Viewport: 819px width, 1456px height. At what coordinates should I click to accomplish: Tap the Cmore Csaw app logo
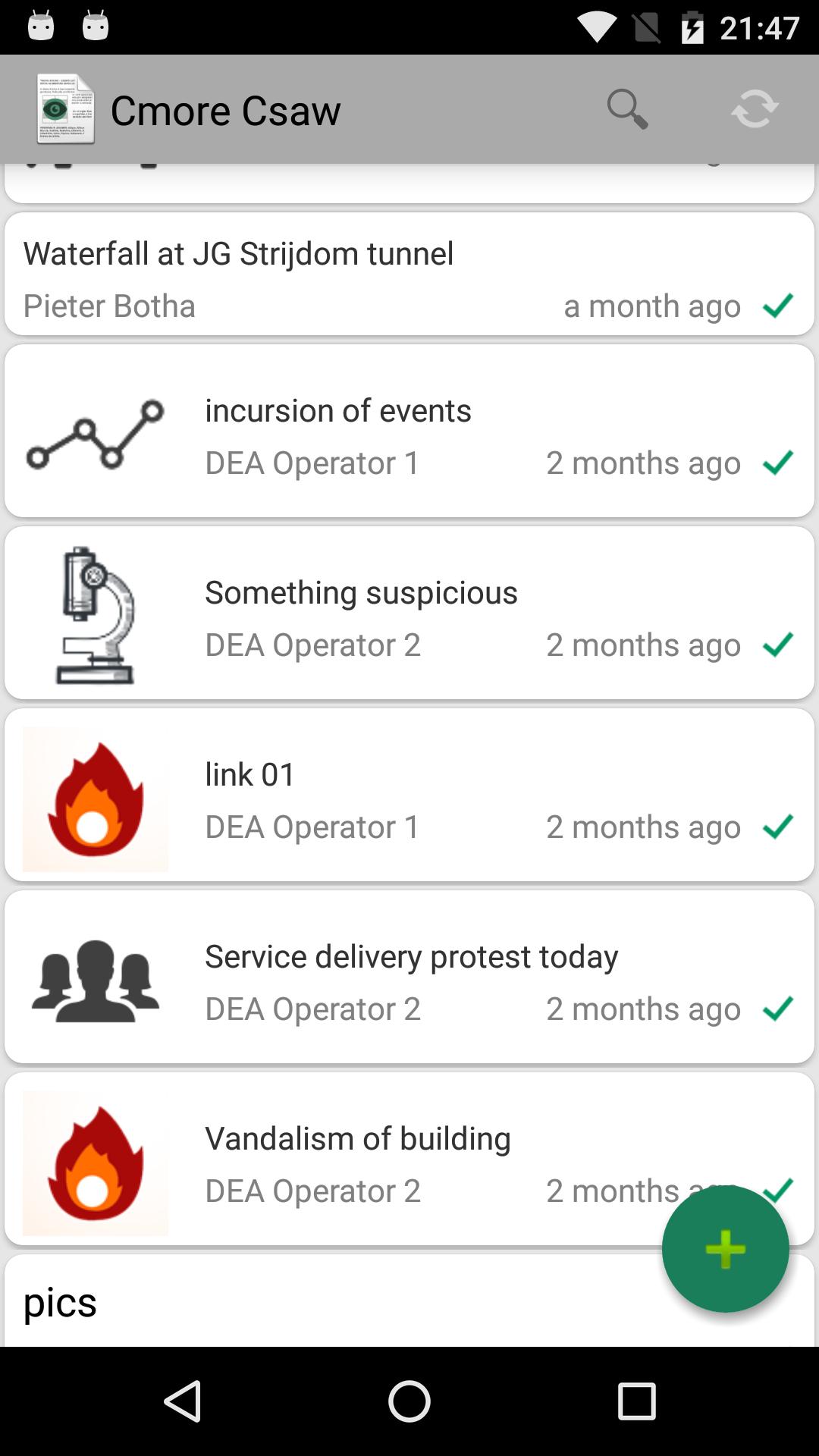[66, 109]
